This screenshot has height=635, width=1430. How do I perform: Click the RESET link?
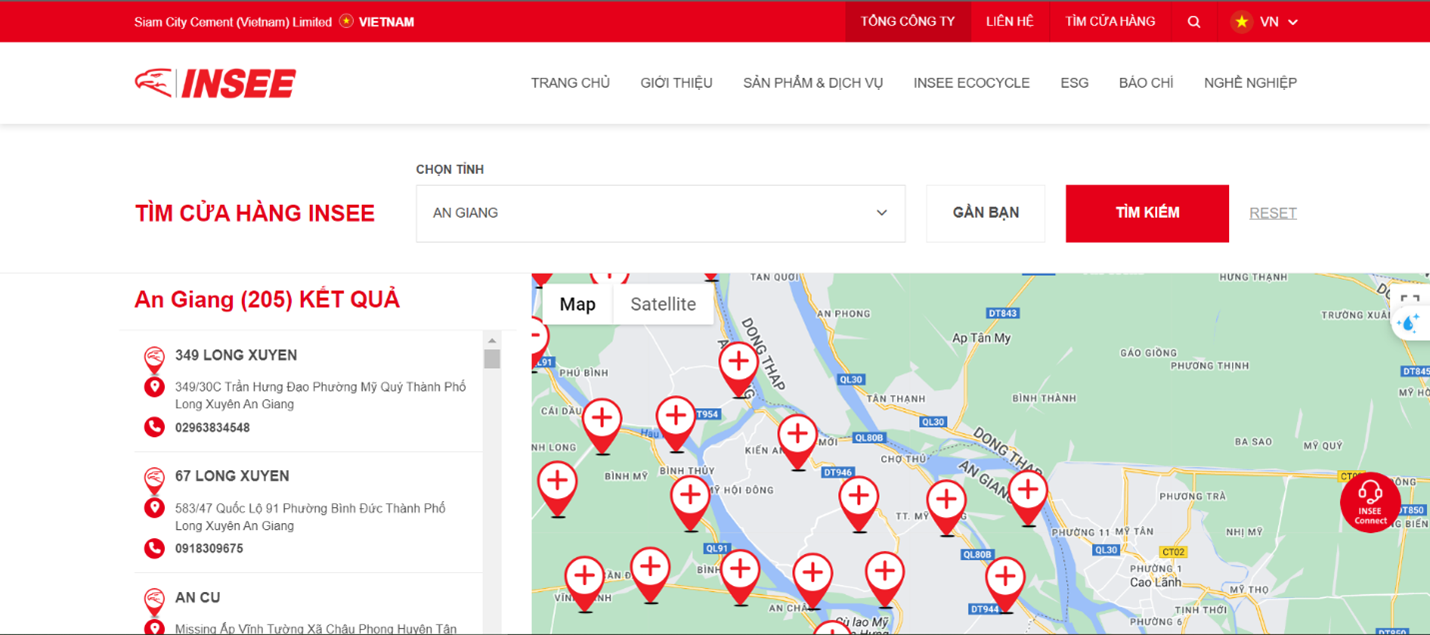[1272, 213]
